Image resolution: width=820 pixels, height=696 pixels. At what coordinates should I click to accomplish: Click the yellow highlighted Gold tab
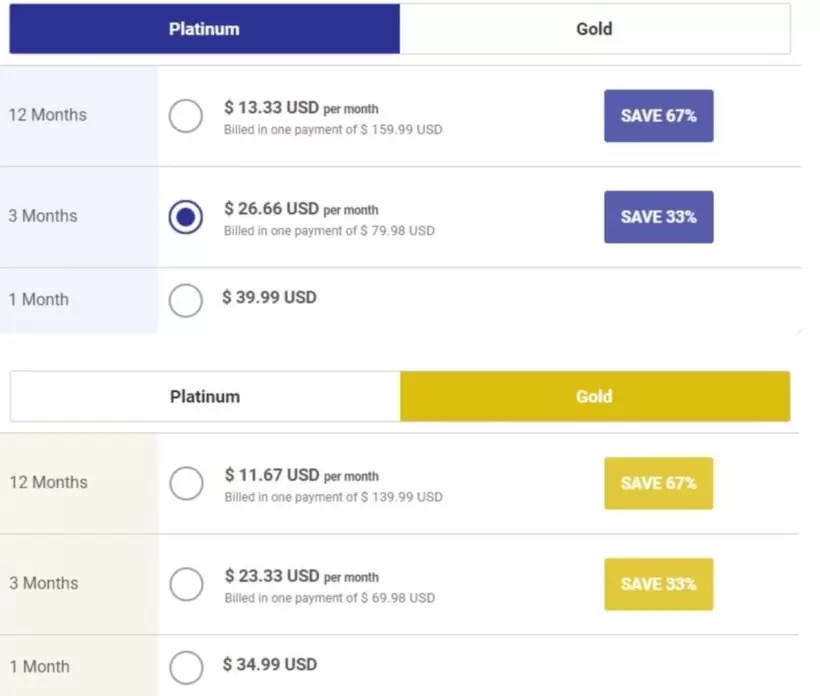594,396
